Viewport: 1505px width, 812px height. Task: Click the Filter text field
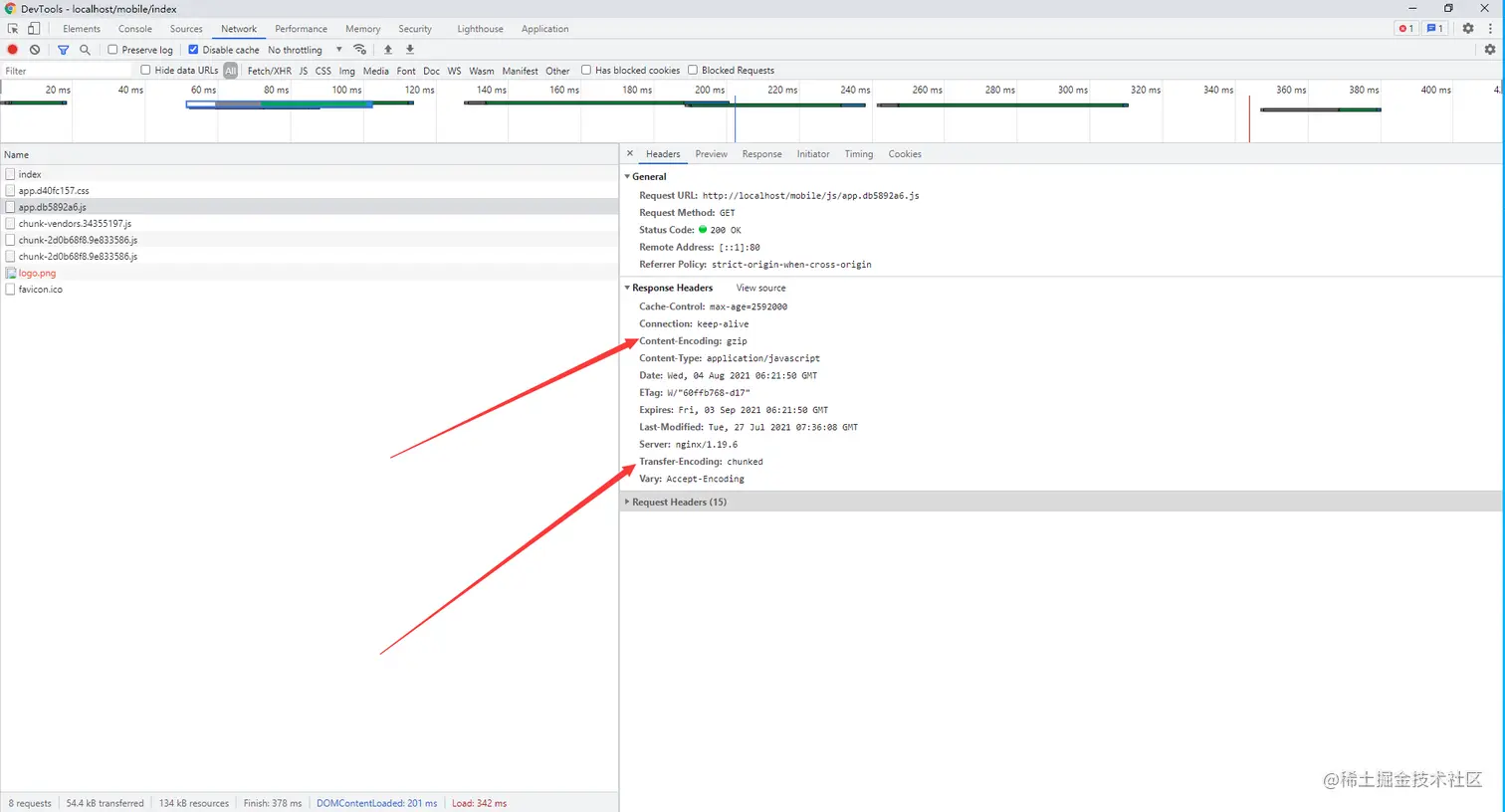click(67, 71)
